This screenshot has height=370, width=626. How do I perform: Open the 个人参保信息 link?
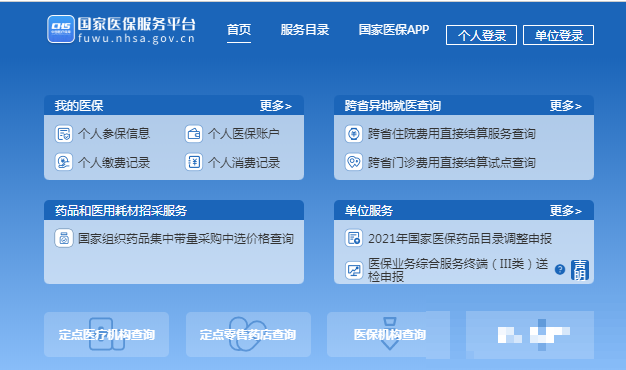pyautogui.click(x=114, y=134)
